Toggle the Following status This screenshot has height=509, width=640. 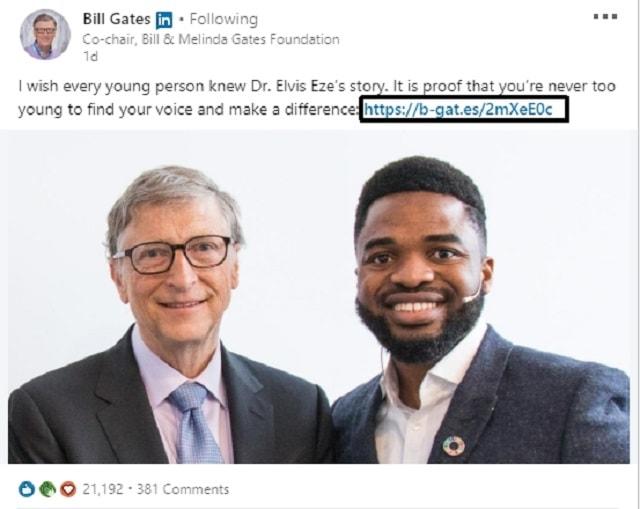(x=222, y=19)
